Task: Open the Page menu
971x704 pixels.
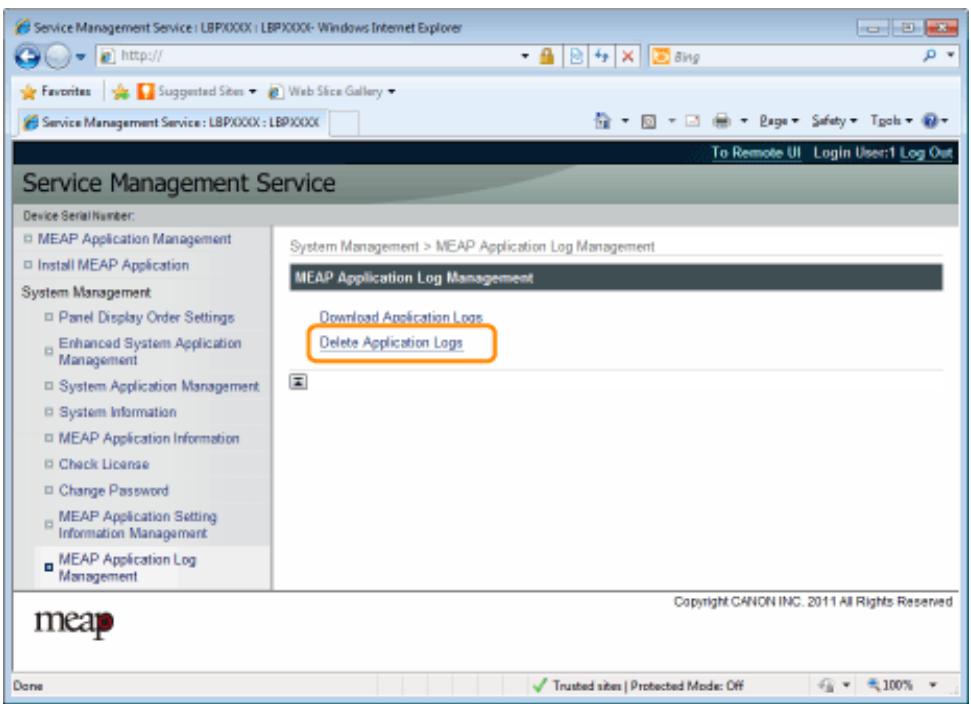Action: click(x=779, y=121)
